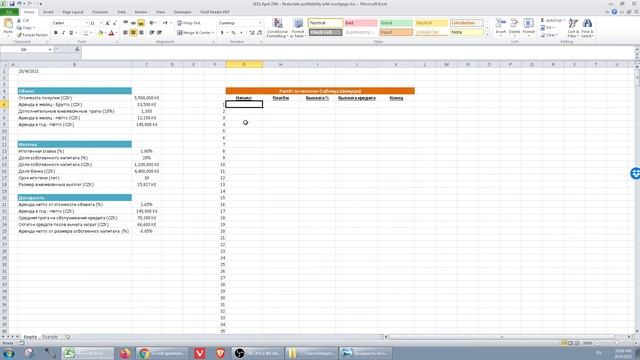Open the Borders dropdown arrow
This screenshot has width=640, height=360.
click(x=91, y=33)
